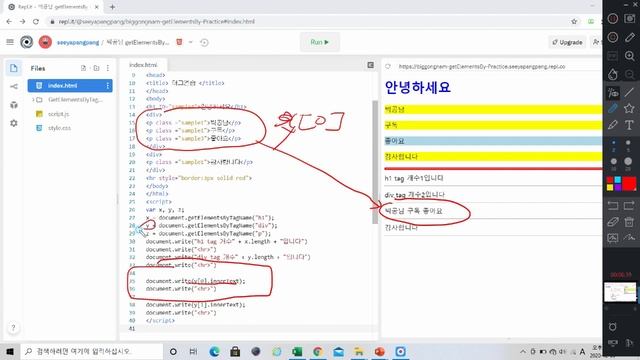Click the record button in overlay toolbar
This screenshot has height=360, width=640.
[x=613, y=18]
